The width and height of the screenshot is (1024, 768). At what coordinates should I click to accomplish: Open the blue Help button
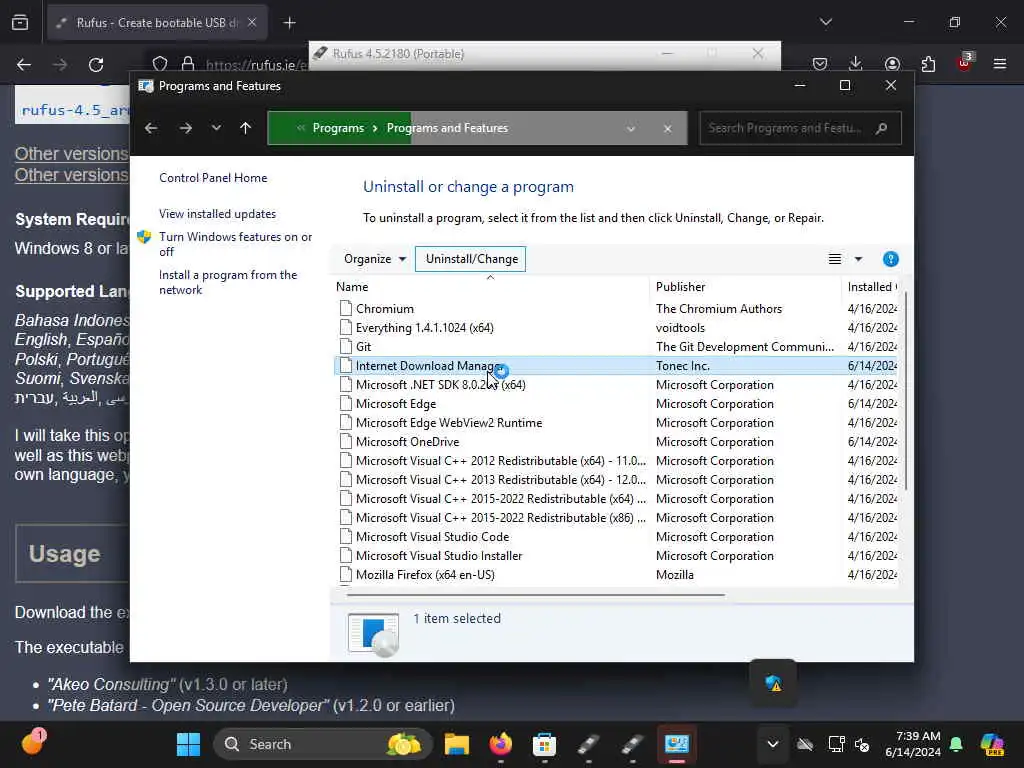point(890,259)
